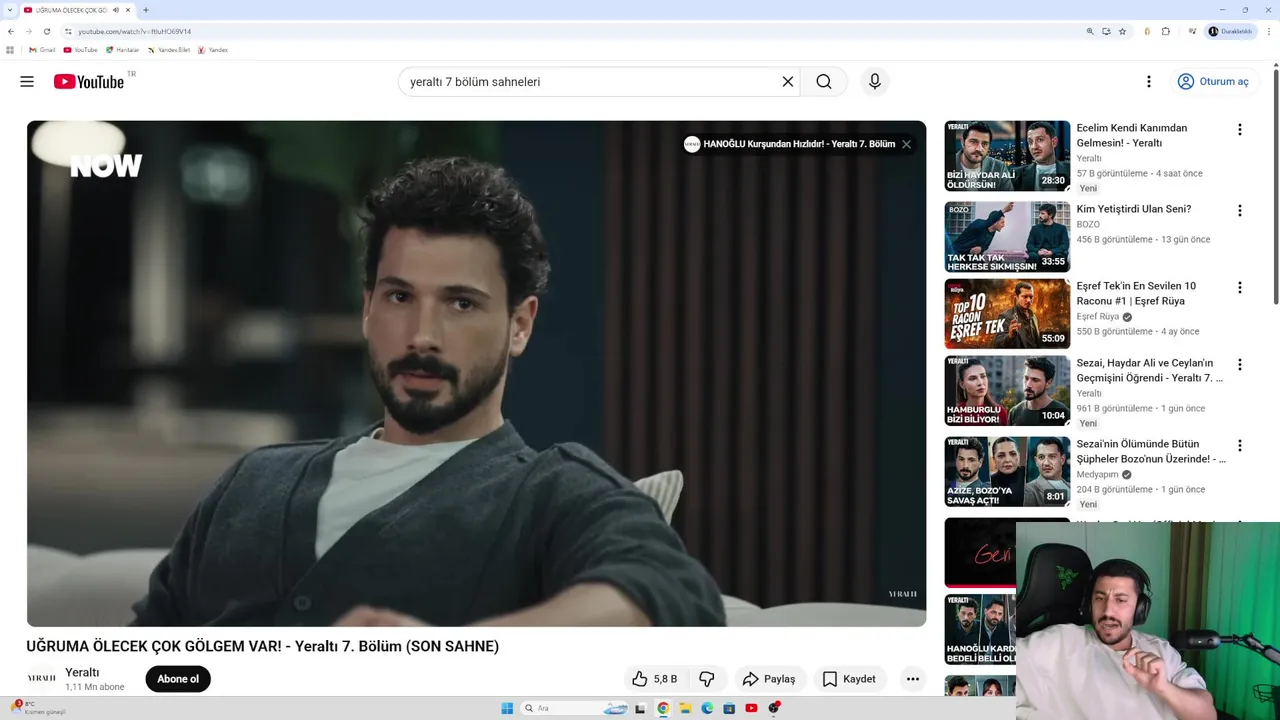
Task: Expand Chrome tab search dropdown
Action: pos(10,10)
